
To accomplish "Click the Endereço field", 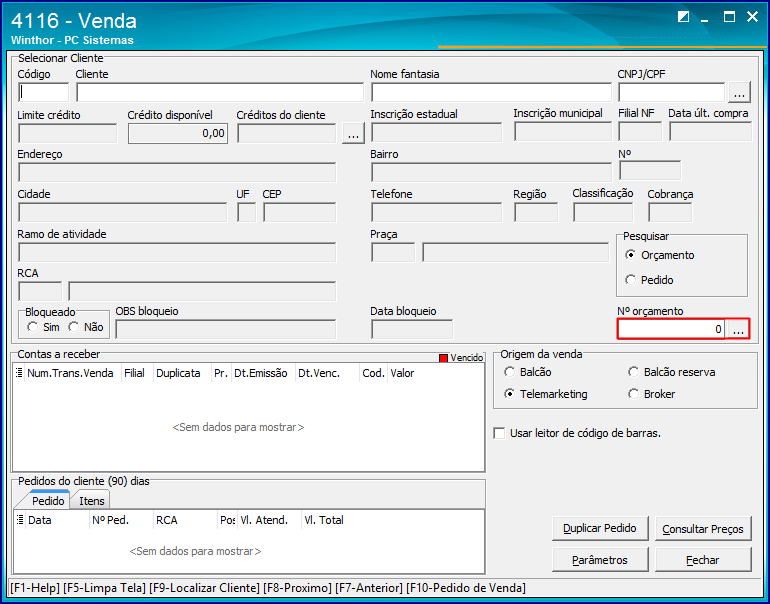I will pos(177,173).
